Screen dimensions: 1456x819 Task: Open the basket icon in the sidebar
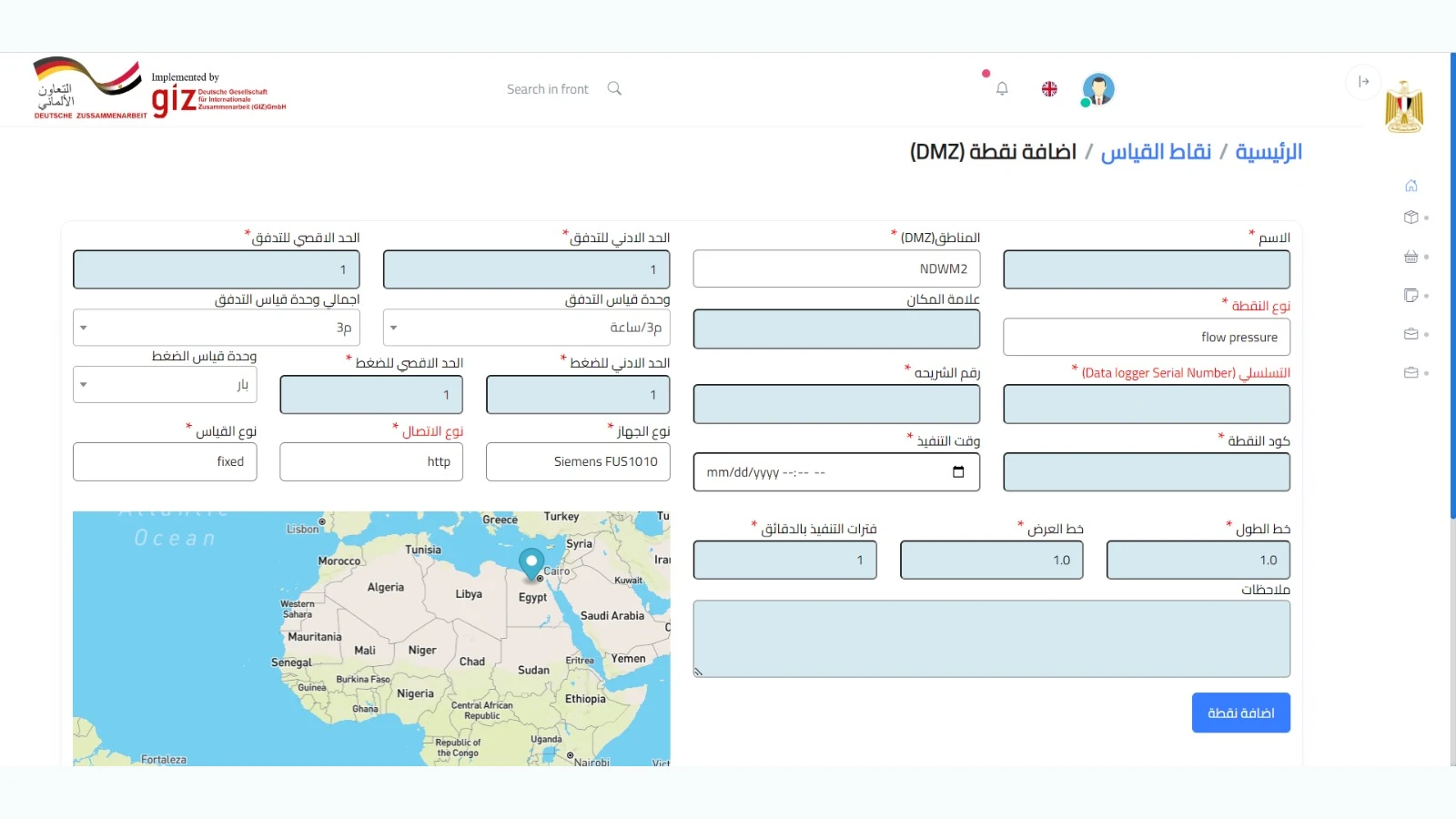[x=1411, y=257]
